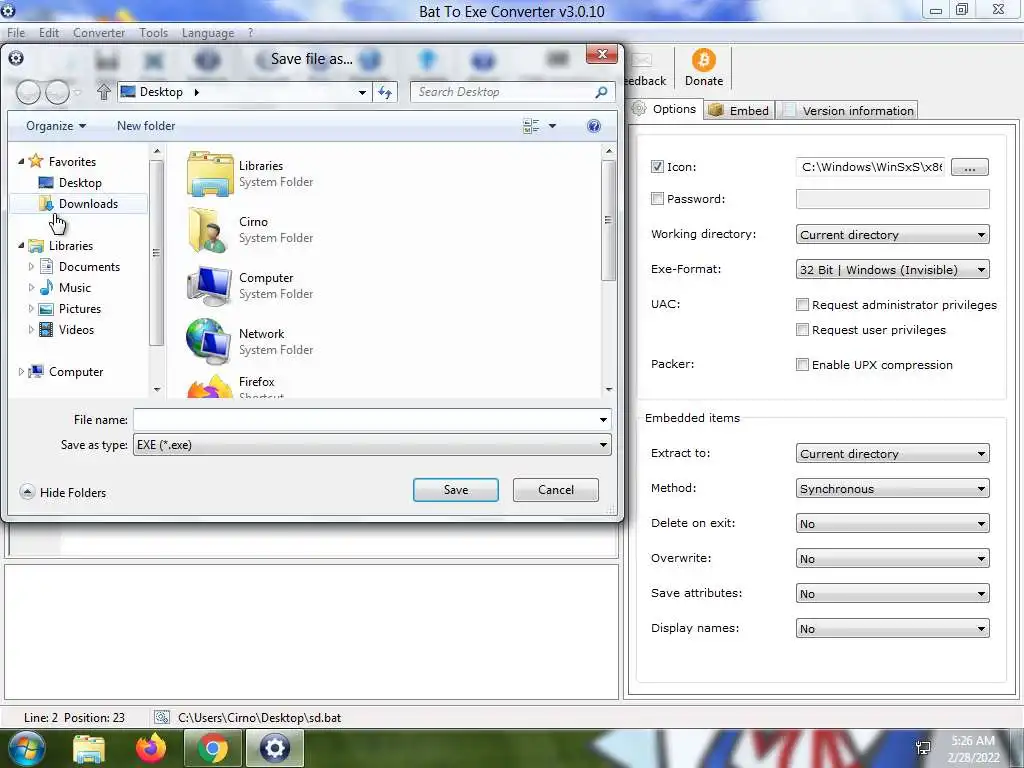Screen dimensions: 1024x768
Task: Open the Display names dropdown
Action: tap(892, 629)
